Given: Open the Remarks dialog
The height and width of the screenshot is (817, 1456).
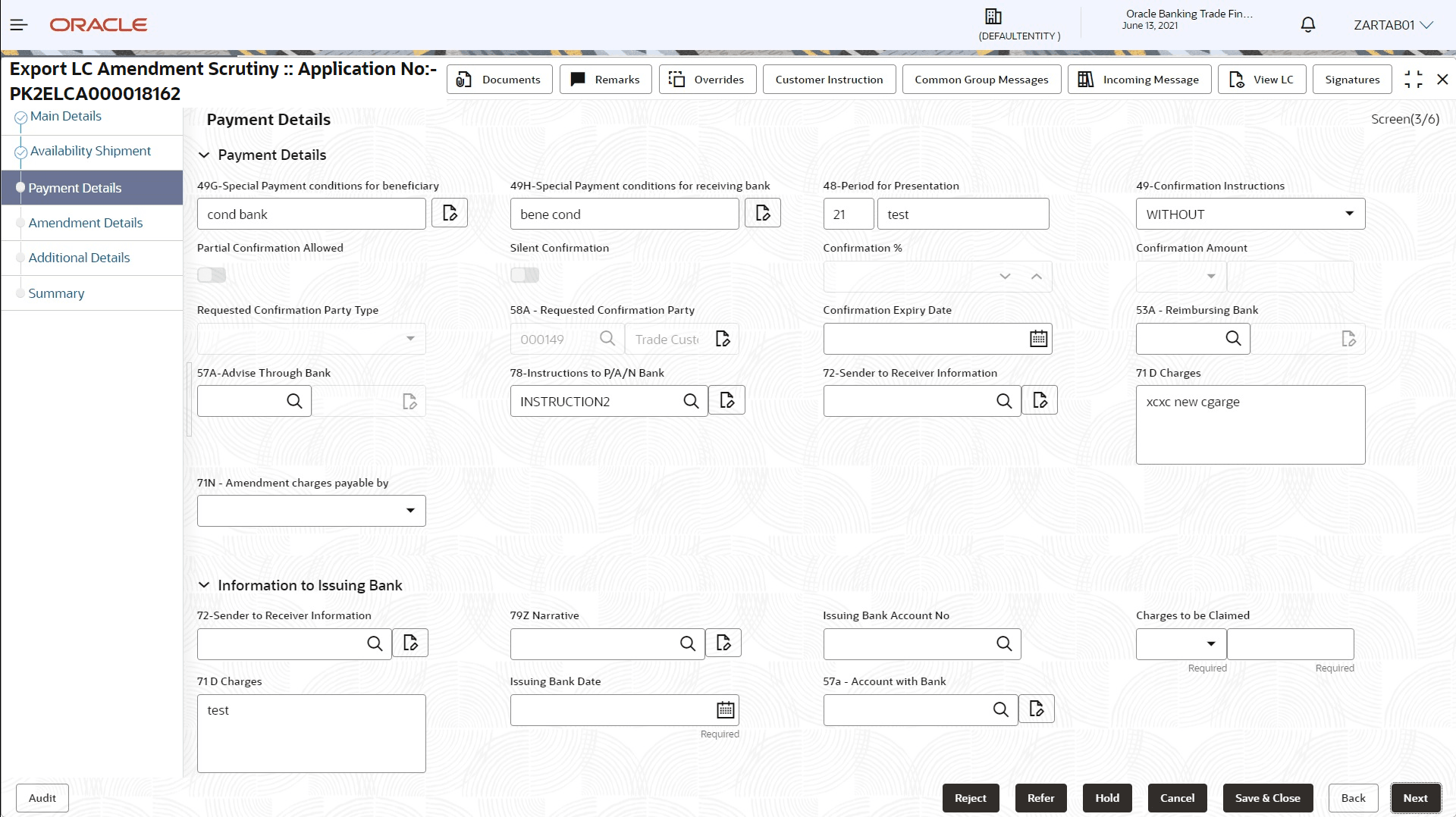Looking at the screenshot, I should 605,79.
